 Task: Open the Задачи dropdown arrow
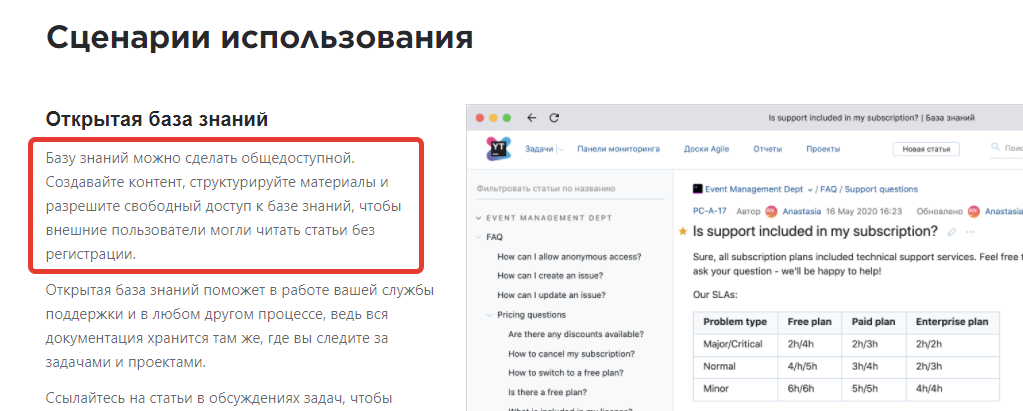[x=561, y=149]
